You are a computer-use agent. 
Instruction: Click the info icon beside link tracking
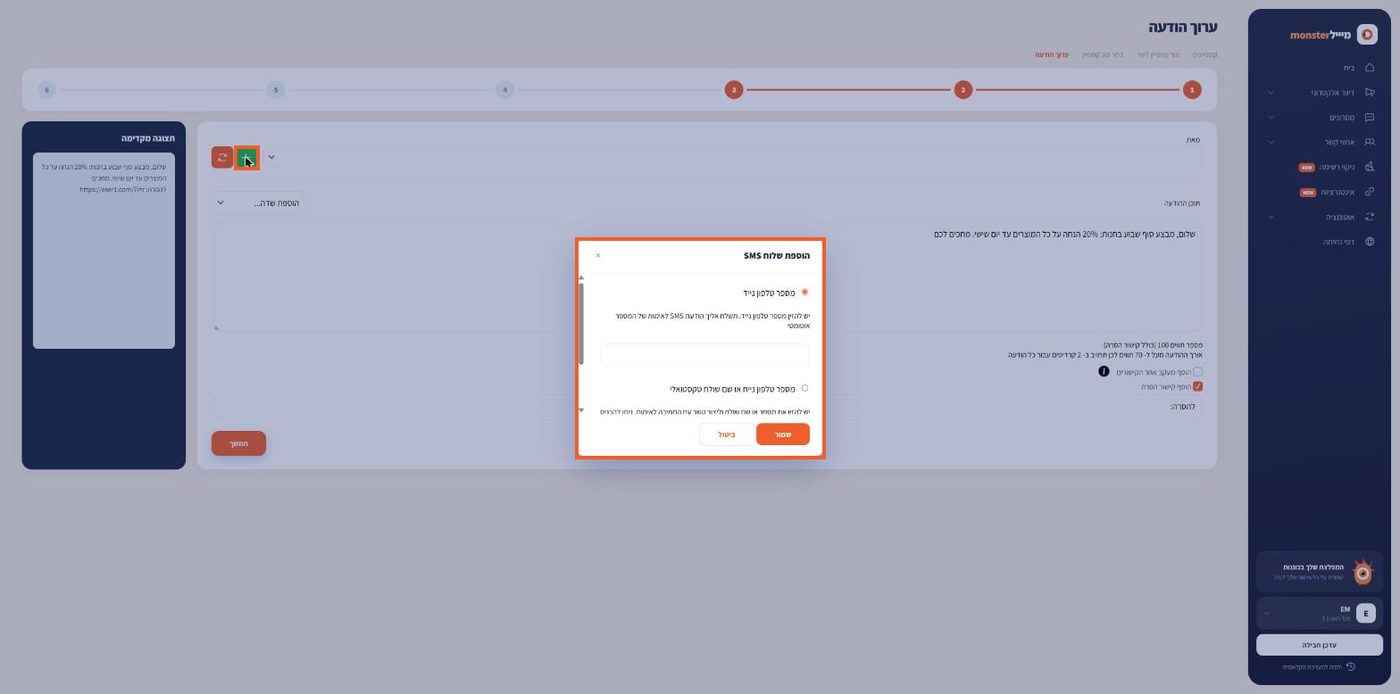(1104, 371)
